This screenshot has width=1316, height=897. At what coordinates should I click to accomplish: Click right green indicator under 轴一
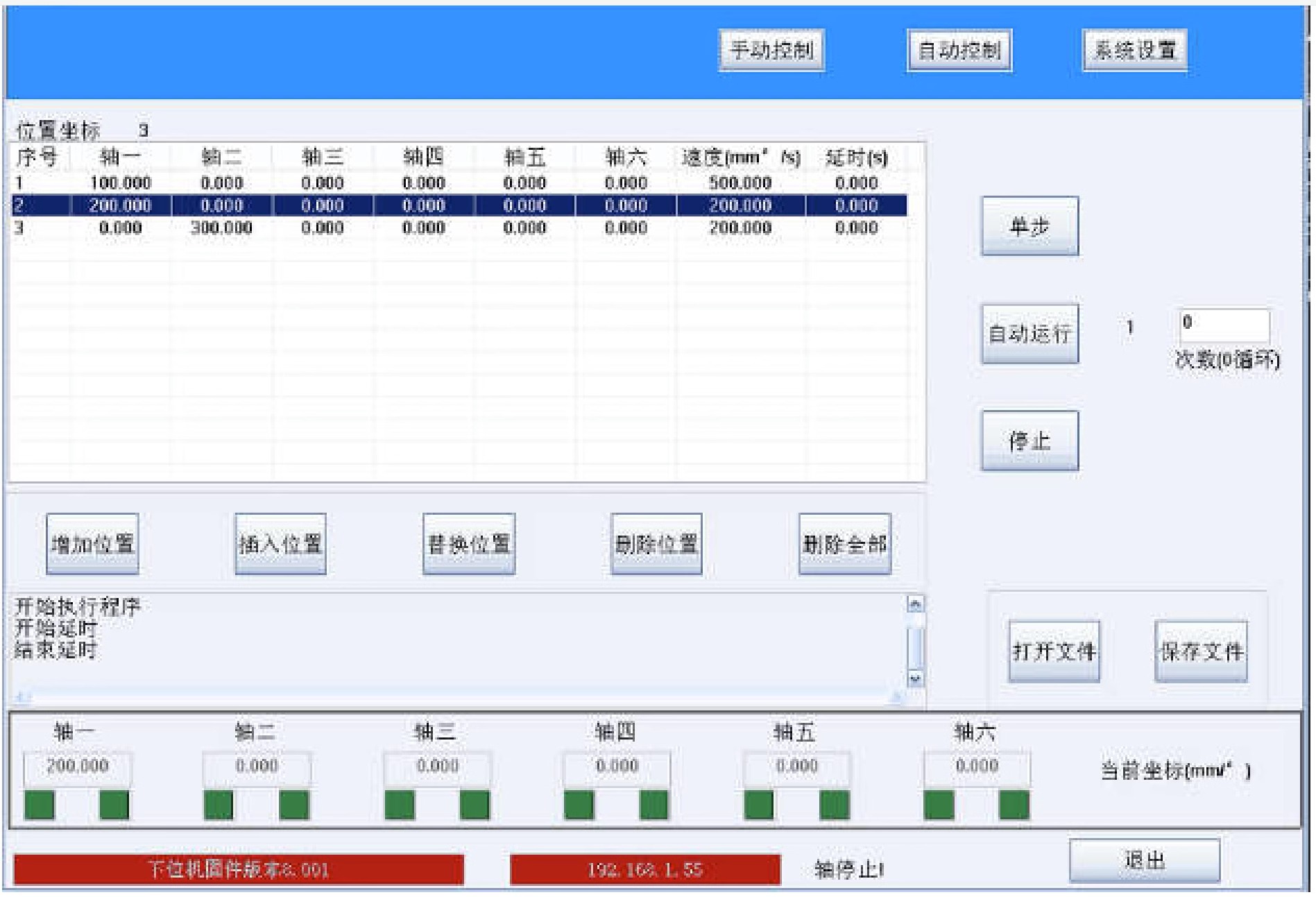click(114, 805)
